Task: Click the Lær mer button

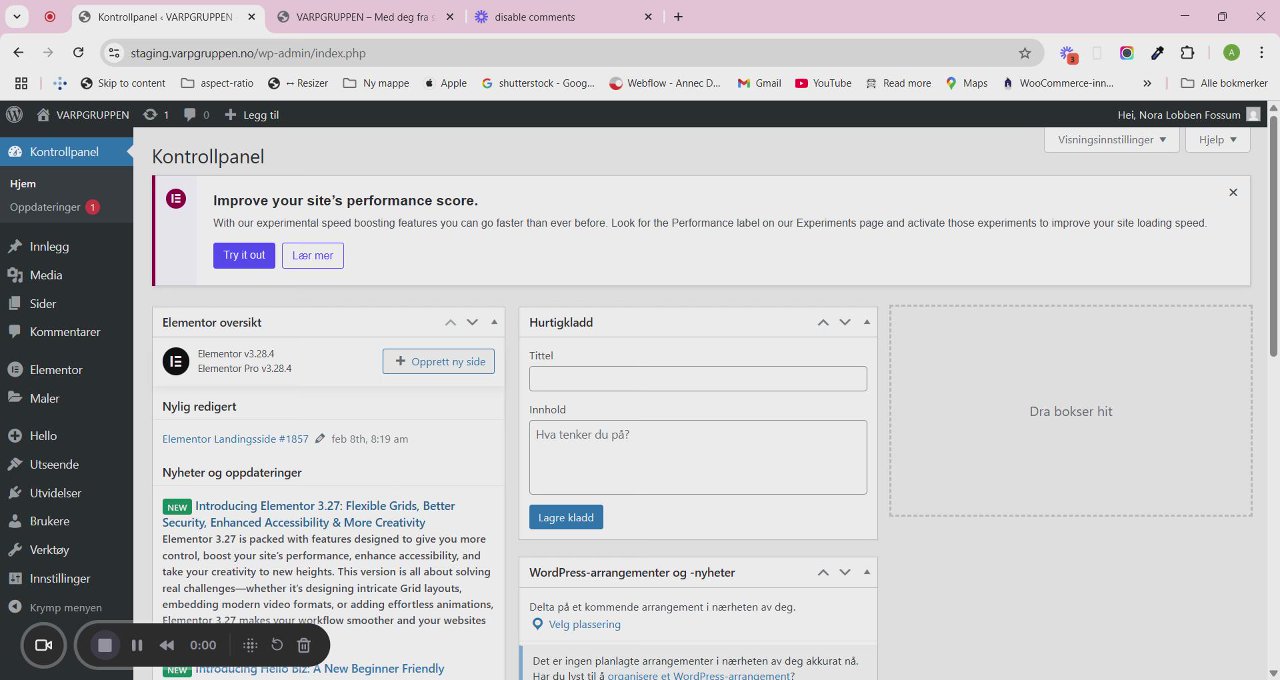Action: coord(313,255)
